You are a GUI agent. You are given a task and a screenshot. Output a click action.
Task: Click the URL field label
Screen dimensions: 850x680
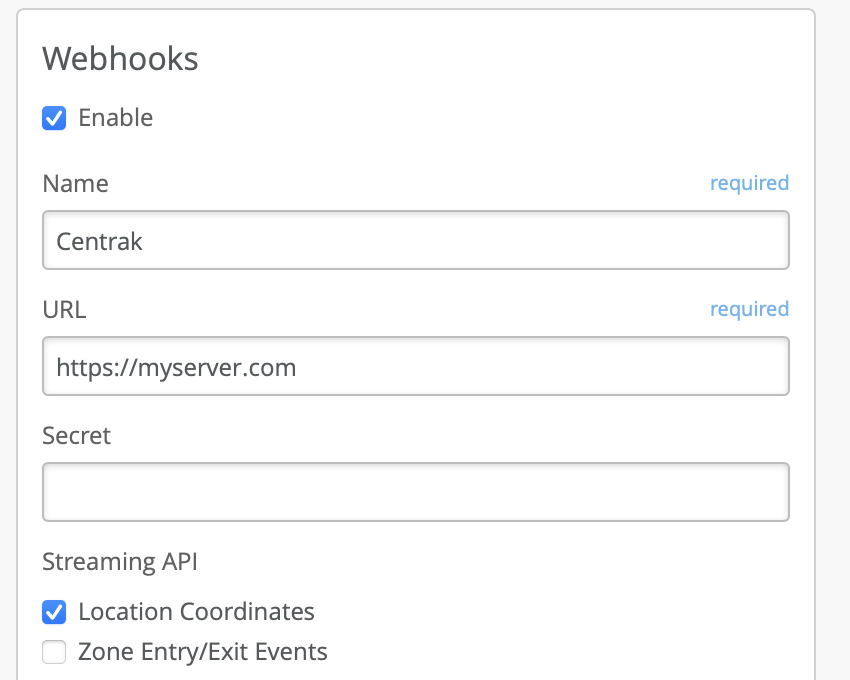tap(64, 310)
